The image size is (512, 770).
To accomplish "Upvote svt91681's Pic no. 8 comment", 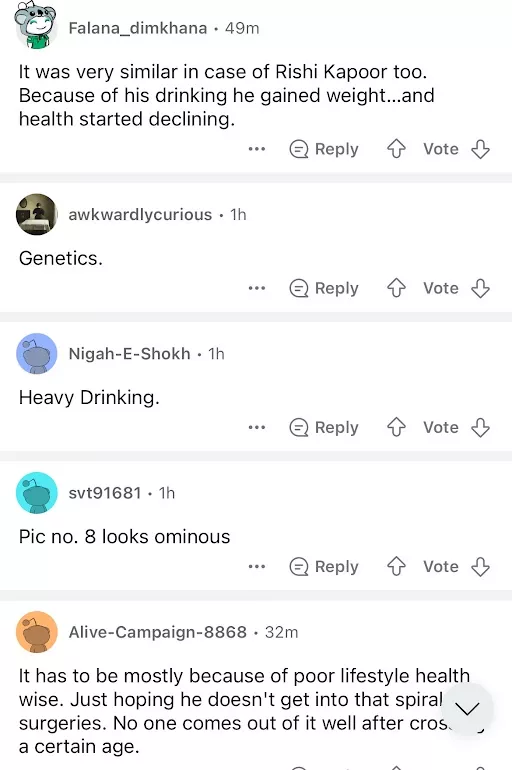I will [x=396, y=566].
